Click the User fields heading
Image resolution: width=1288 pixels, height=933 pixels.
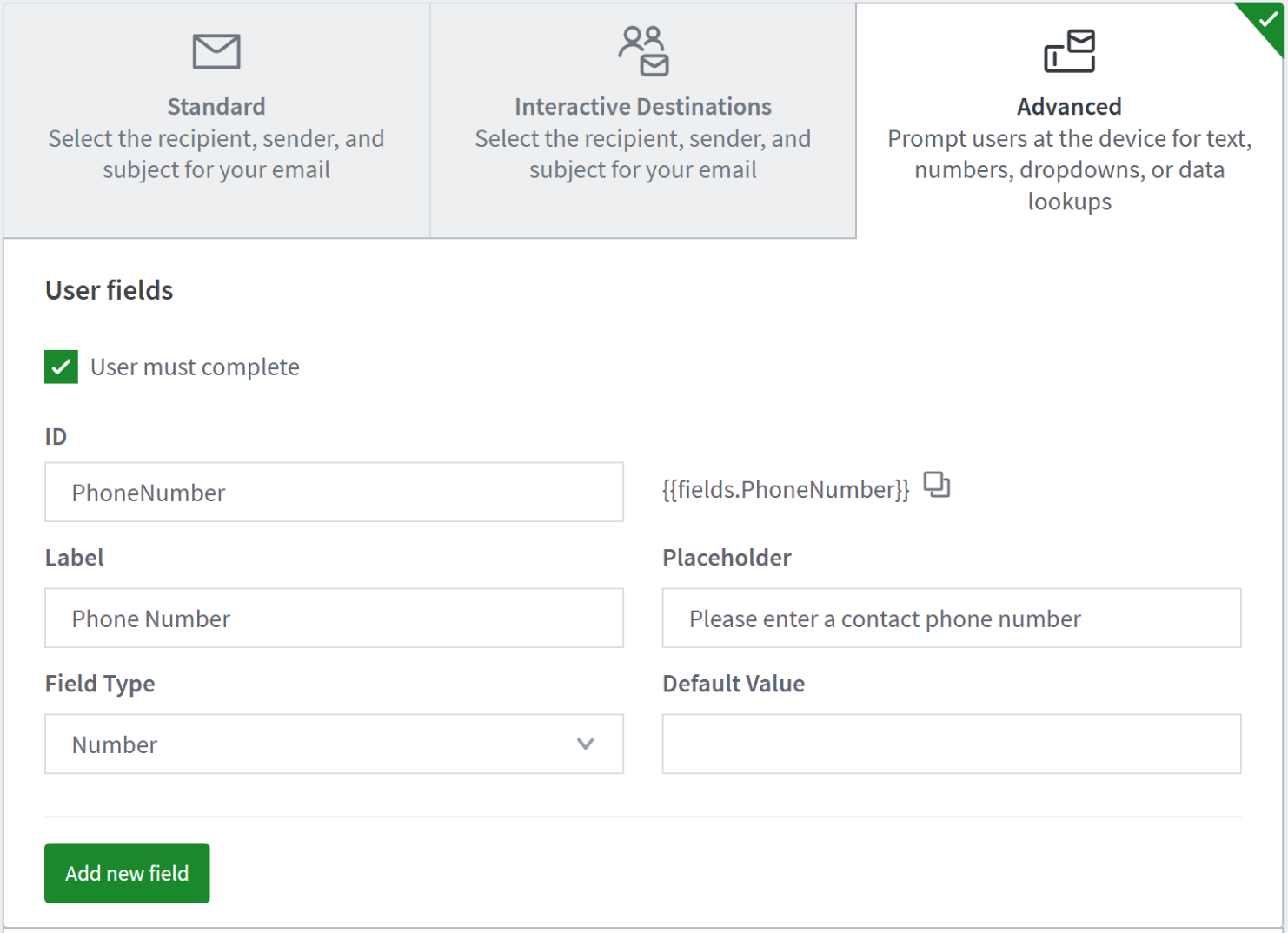pos(110,290)
